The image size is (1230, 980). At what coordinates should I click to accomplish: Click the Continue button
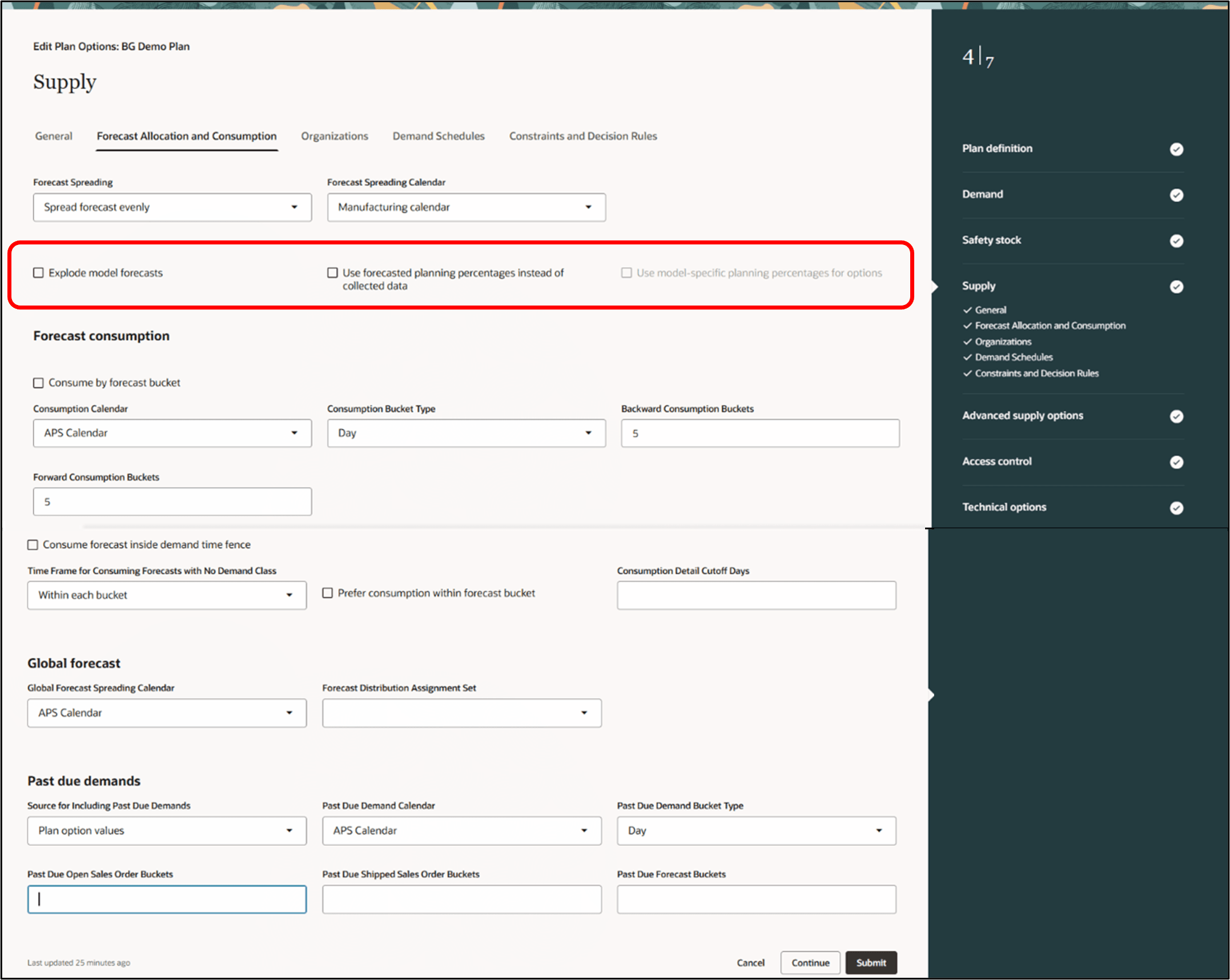(810, 962)
